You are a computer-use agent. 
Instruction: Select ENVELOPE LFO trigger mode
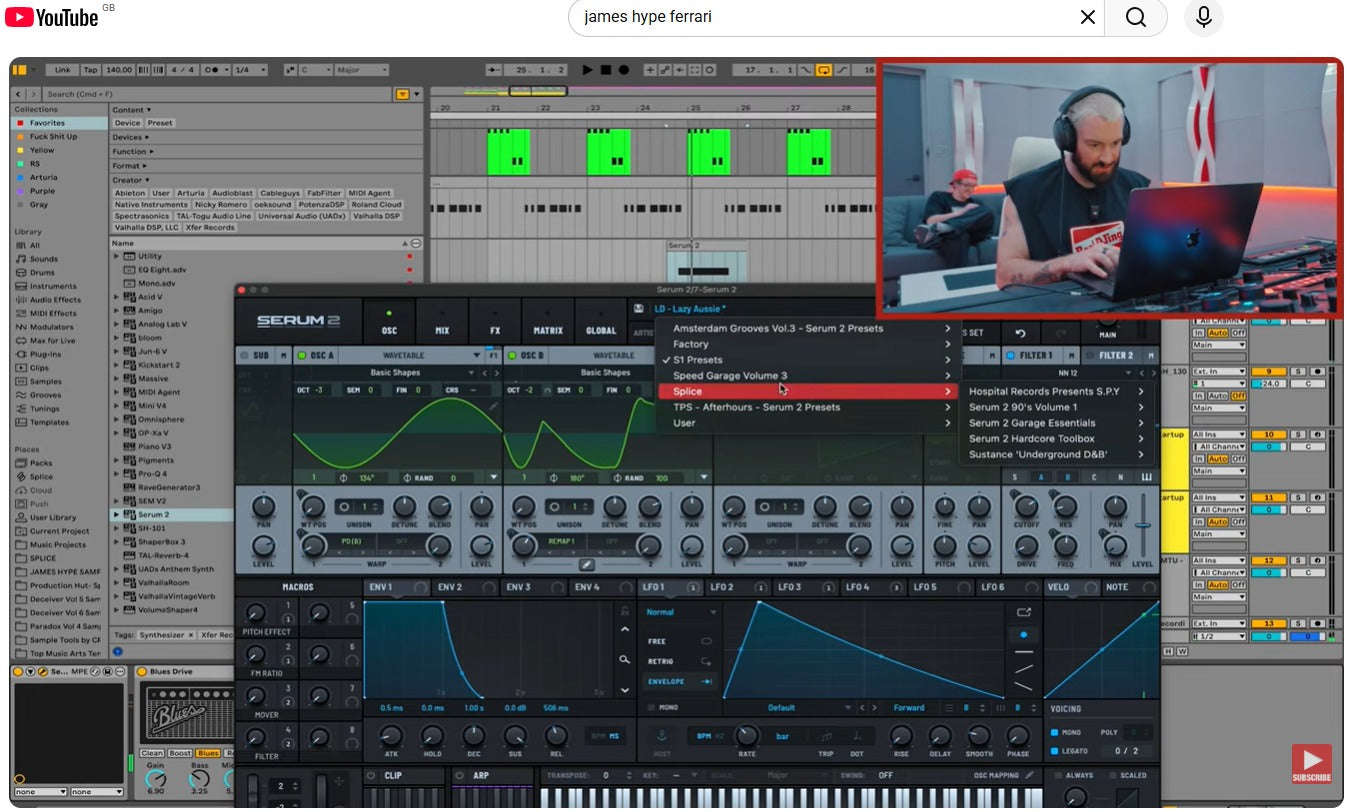680,681
